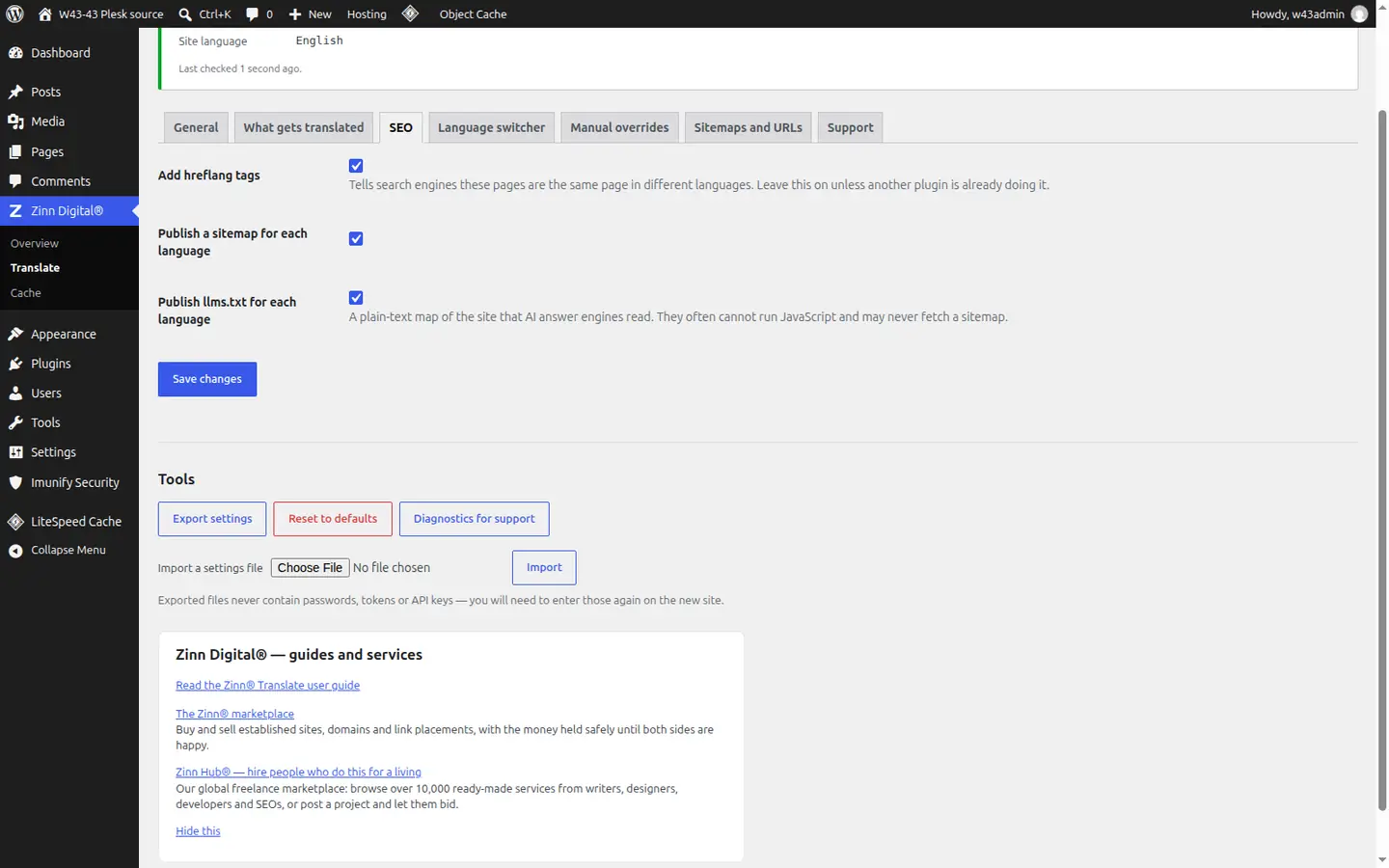The width and height of the screenshot is (1389, 868).
Task: Click the Save changes button
Action: tap(207, 379)
